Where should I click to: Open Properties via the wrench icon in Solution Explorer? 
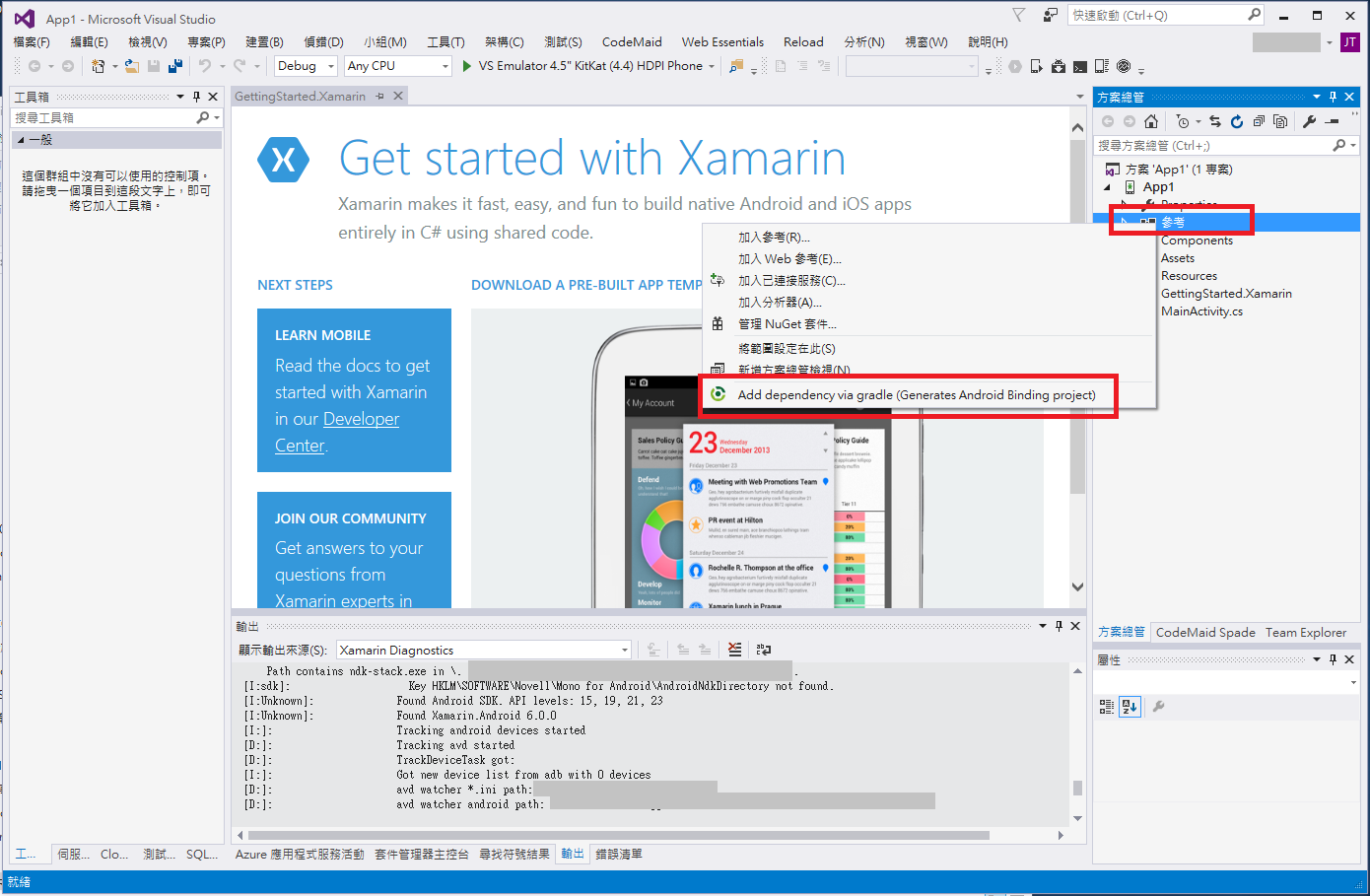click(1310, 121)
